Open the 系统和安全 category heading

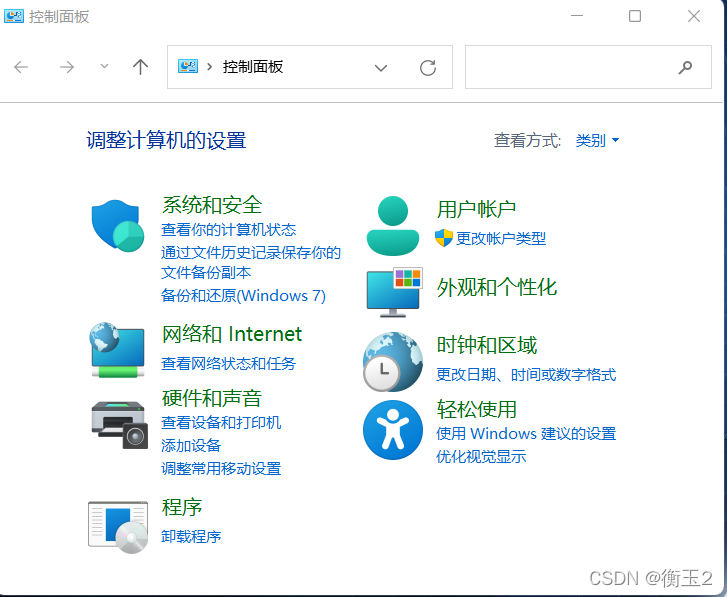212,205
